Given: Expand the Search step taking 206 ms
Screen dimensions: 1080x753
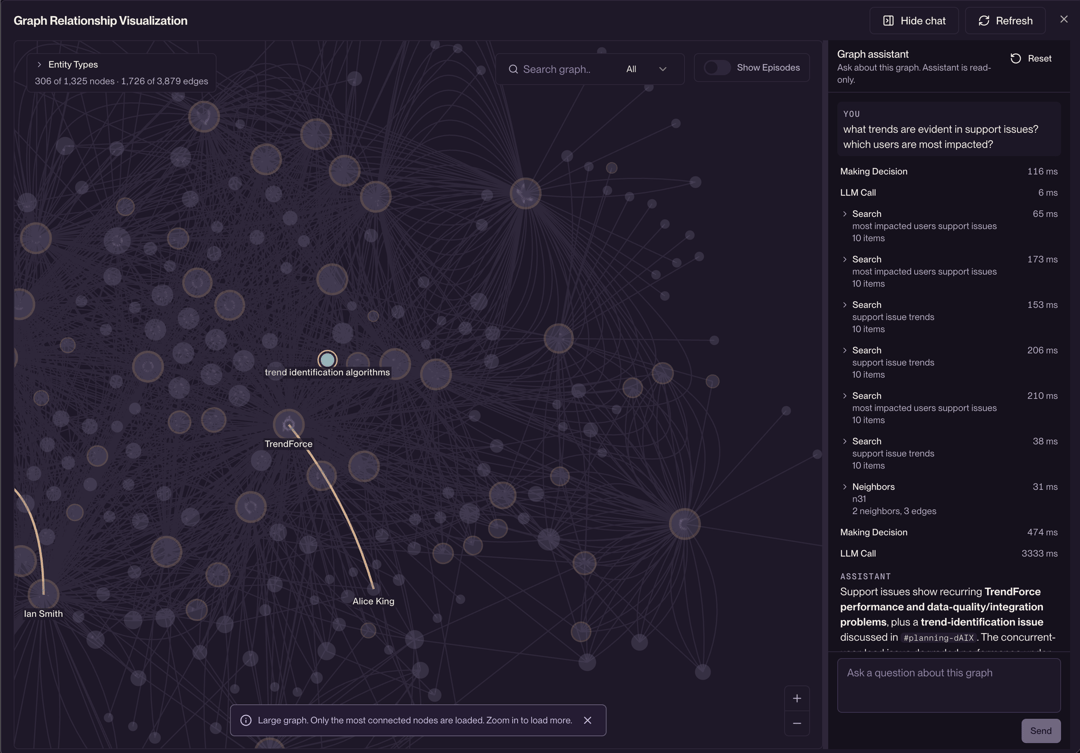Looking at the screenshot, I should 845,350.
